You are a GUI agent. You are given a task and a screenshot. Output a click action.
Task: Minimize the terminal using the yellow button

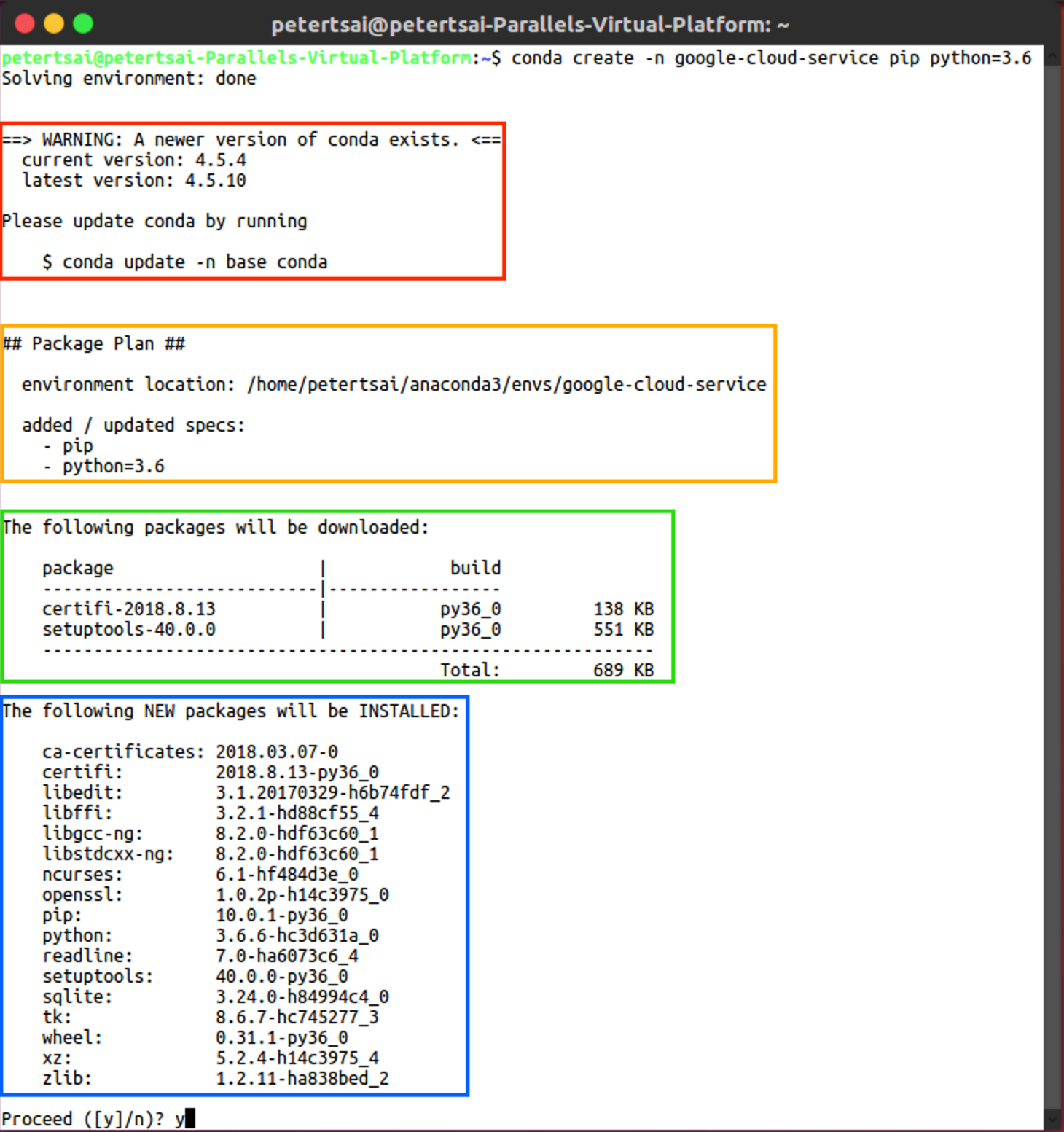pos(54,24)
